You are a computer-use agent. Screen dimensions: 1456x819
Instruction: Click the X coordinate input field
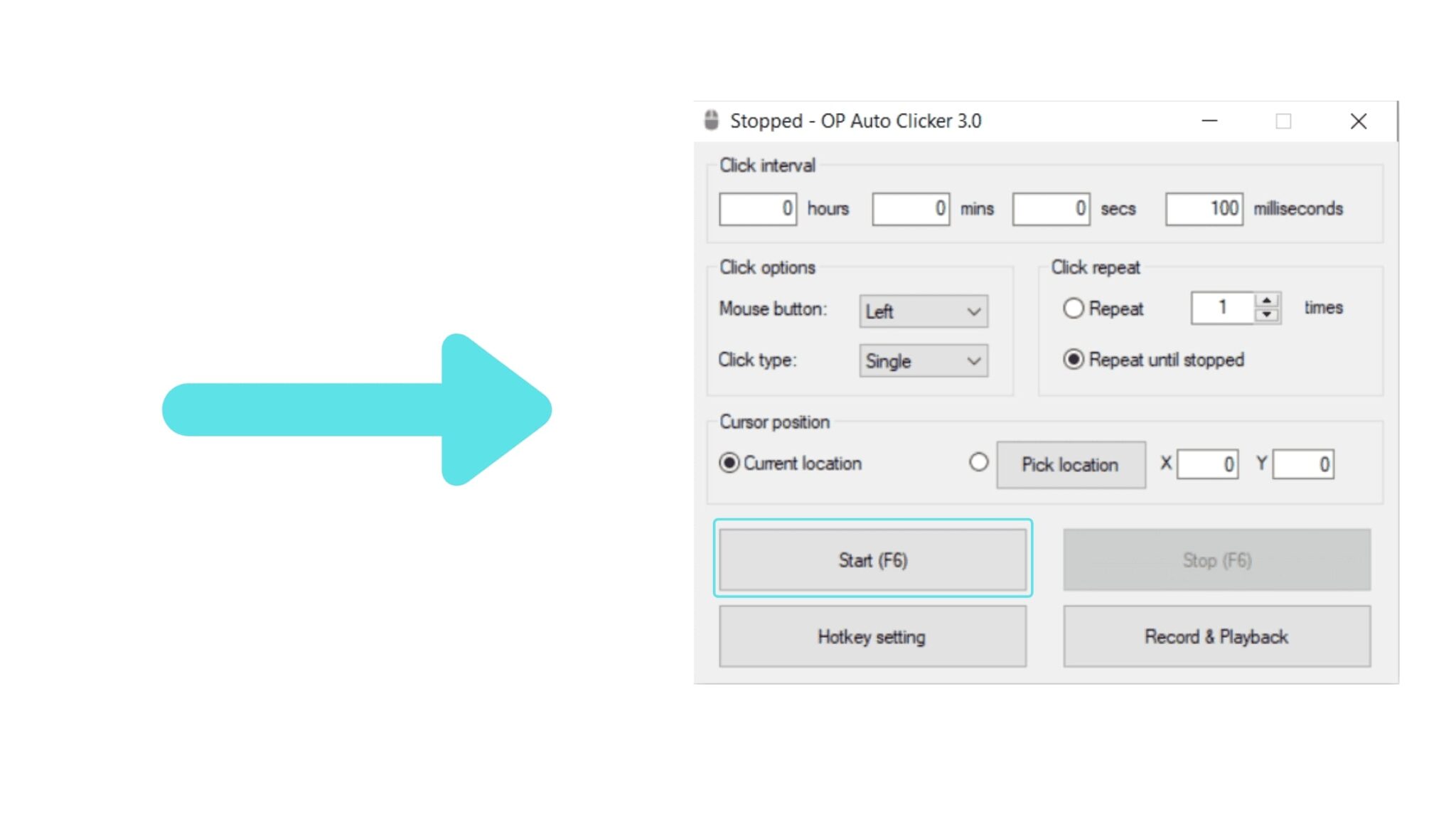pyautogui.click(x=1209, y=463)
